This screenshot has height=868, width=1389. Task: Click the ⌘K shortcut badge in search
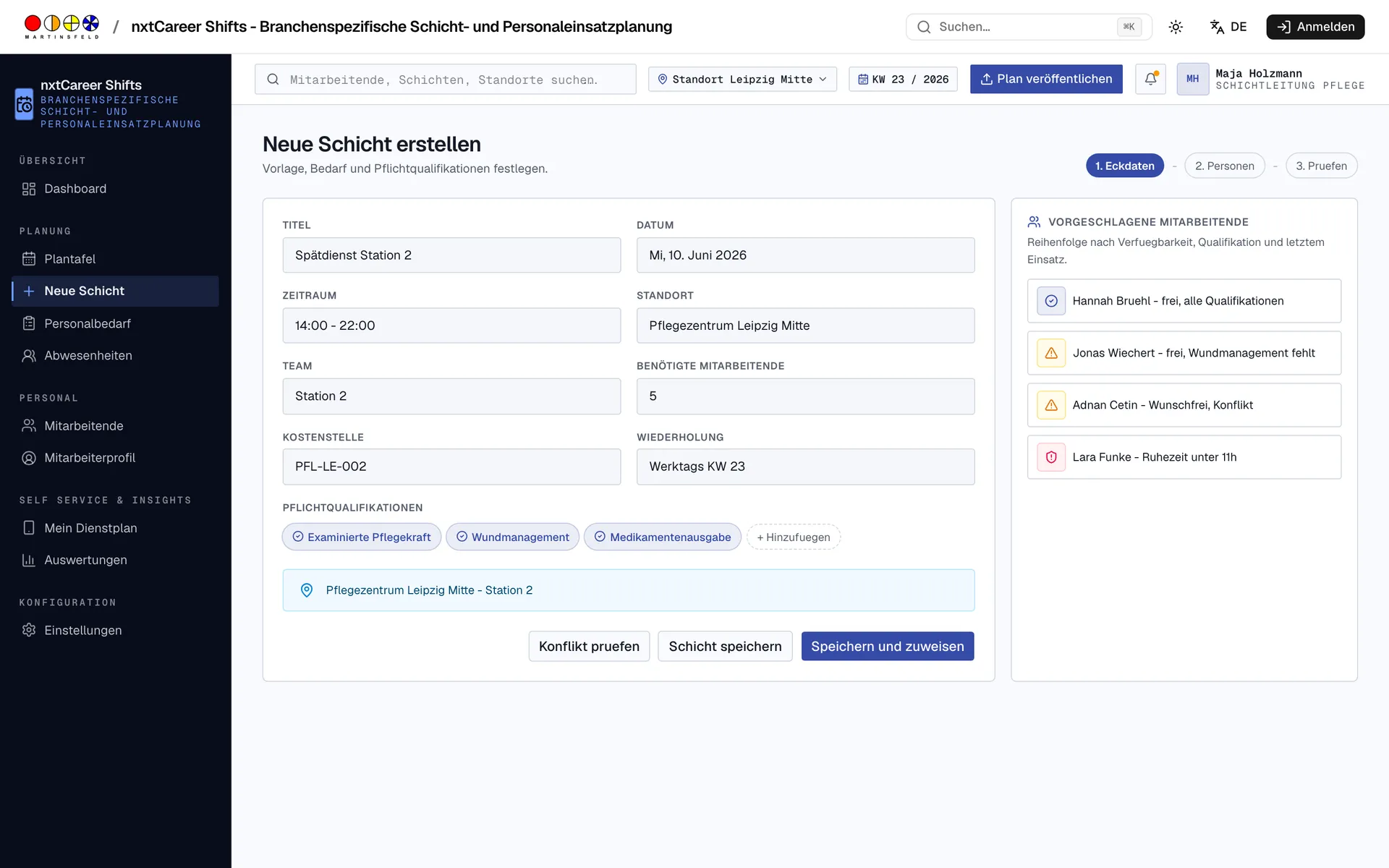[x=1129, y=27]
